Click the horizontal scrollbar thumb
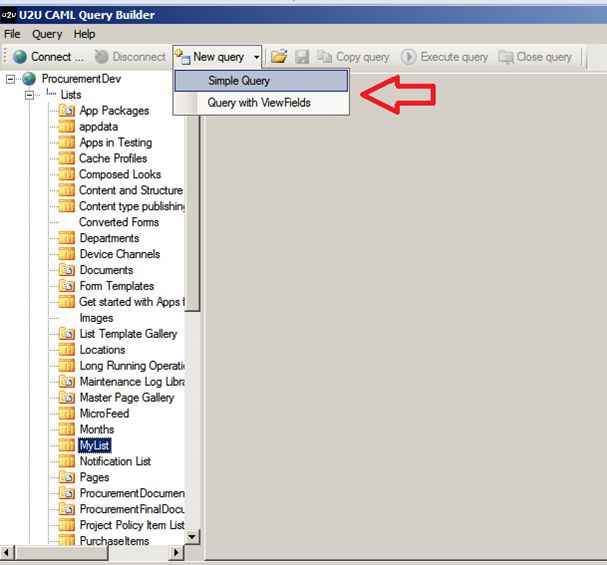This screenshot has height=565, width=607. tap(62, 553)
